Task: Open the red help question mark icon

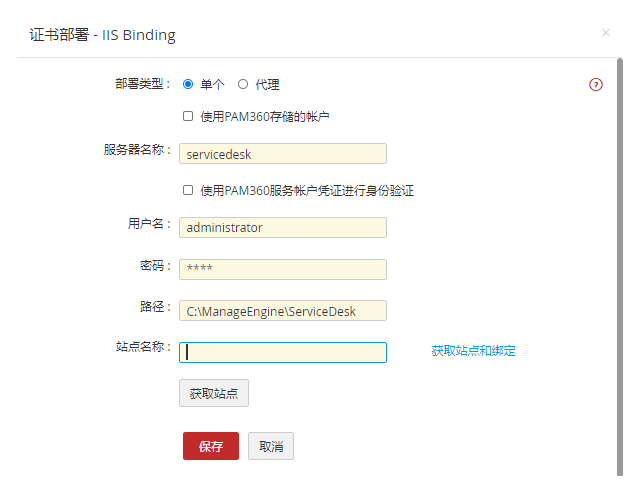Action: (x=596, y=85)
